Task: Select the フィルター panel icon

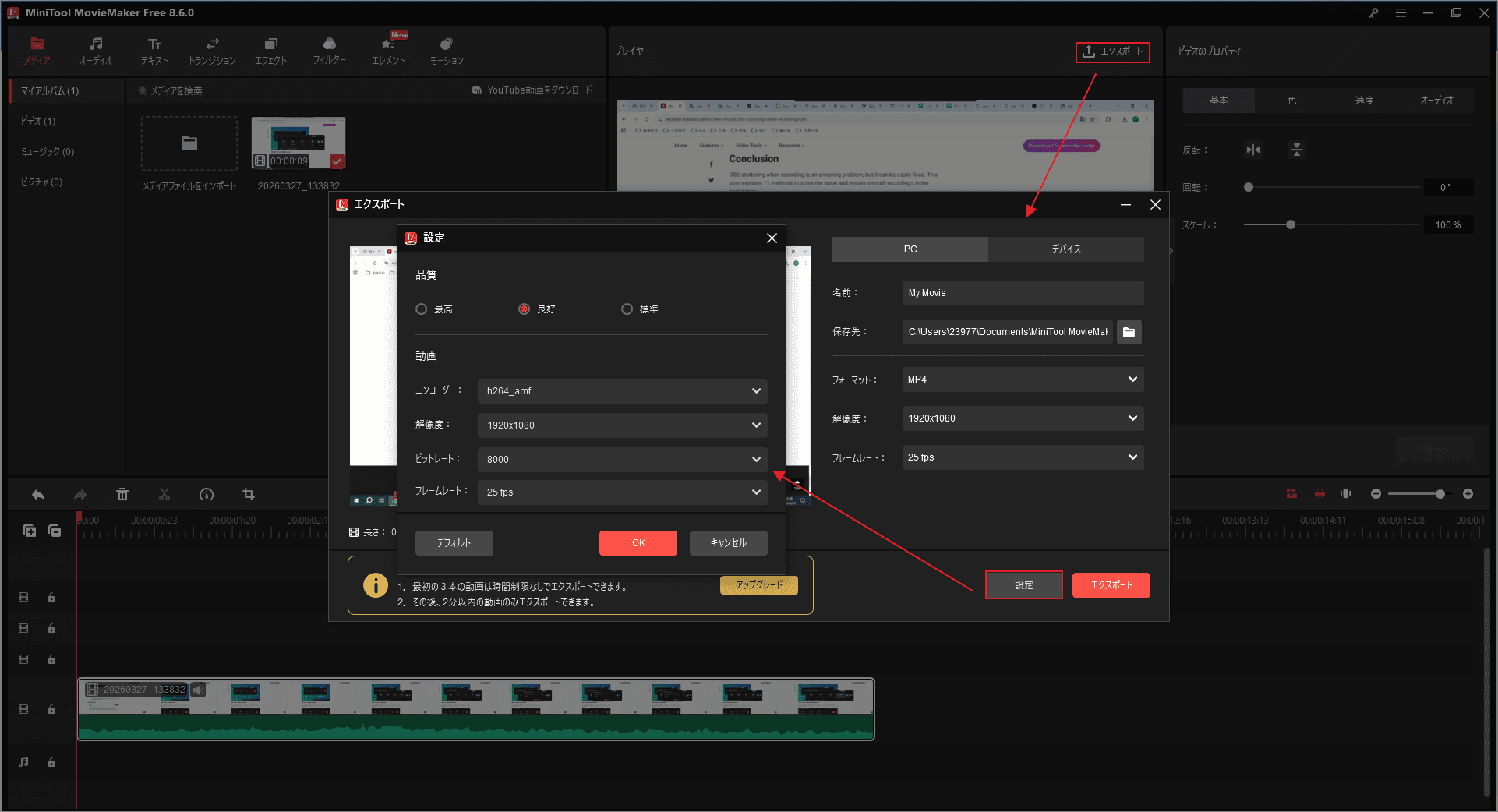Action: click(329, 50)
